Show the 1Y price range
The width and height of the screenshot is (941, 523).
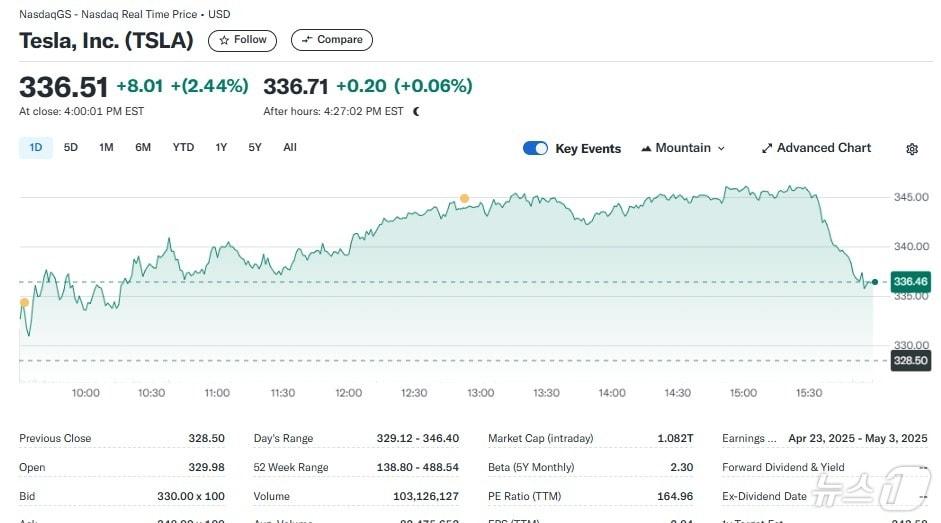pyautogui.click(x=221, y=148)
